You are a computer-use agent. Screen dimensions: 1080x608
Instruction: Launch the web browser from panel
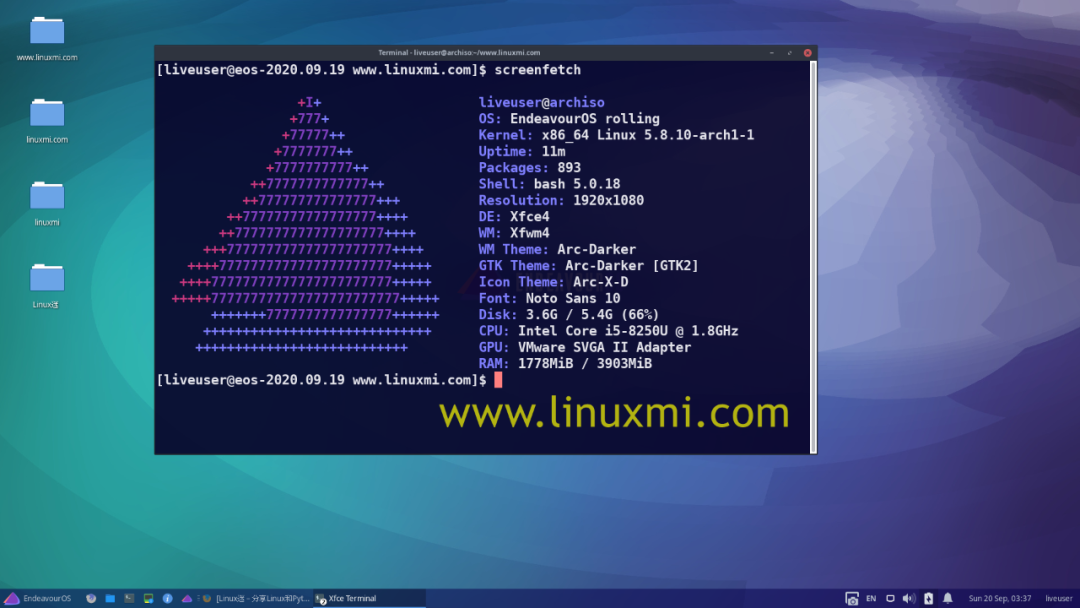(91, 598)
